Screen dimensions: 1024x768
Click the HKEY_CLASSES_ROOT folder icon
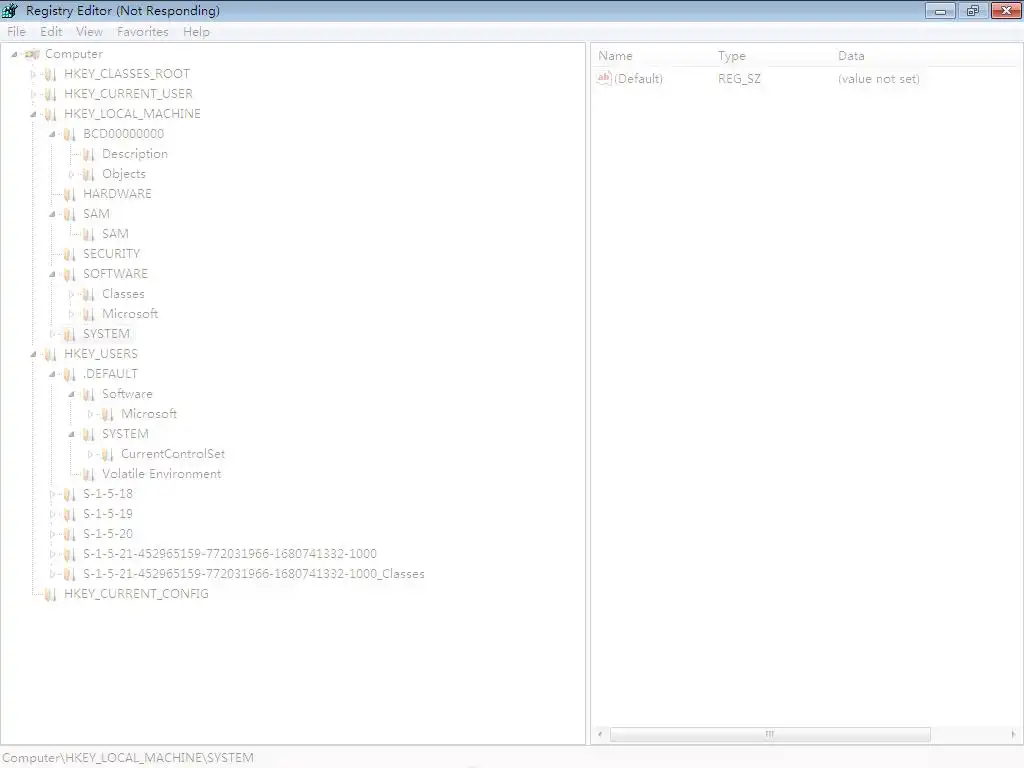click(x=50, y=74)
